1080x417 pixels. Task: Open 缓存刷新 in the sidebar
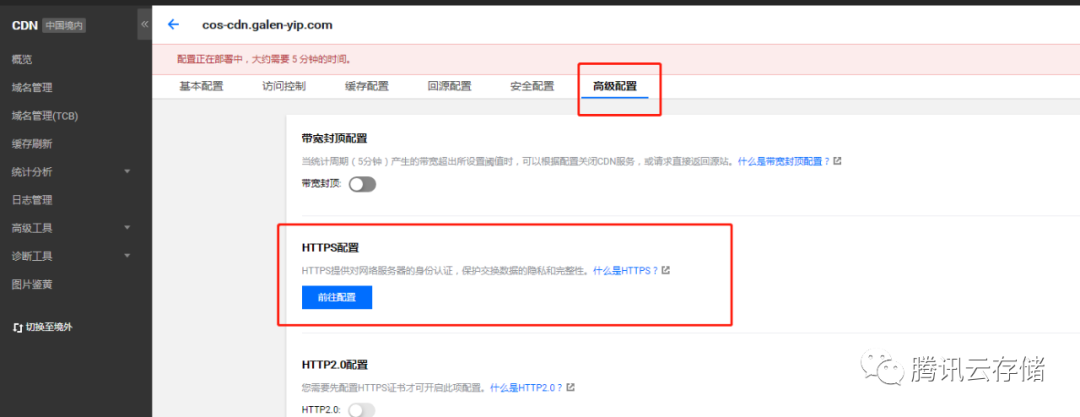[32, 144]
